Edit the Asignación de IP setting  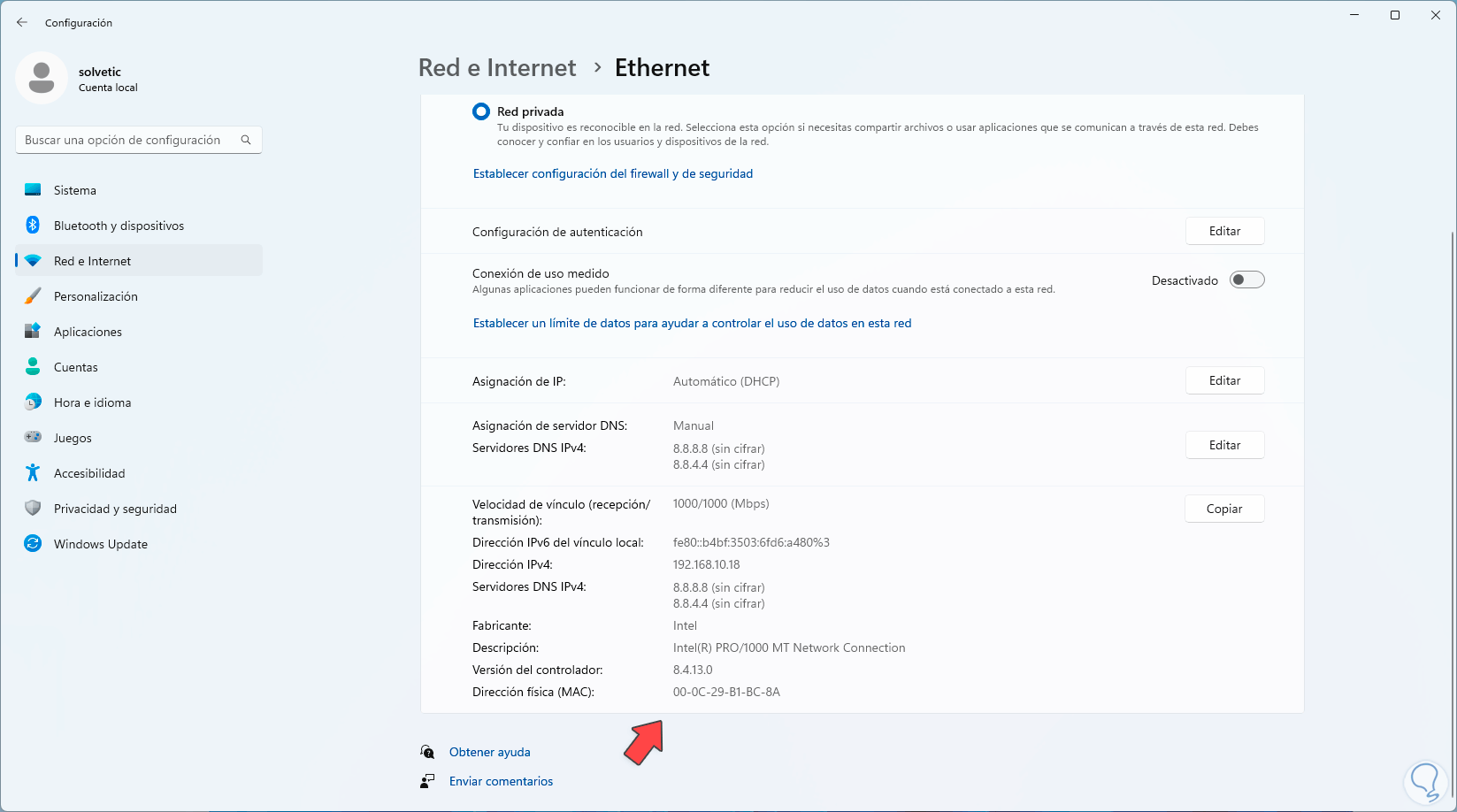1224,380
